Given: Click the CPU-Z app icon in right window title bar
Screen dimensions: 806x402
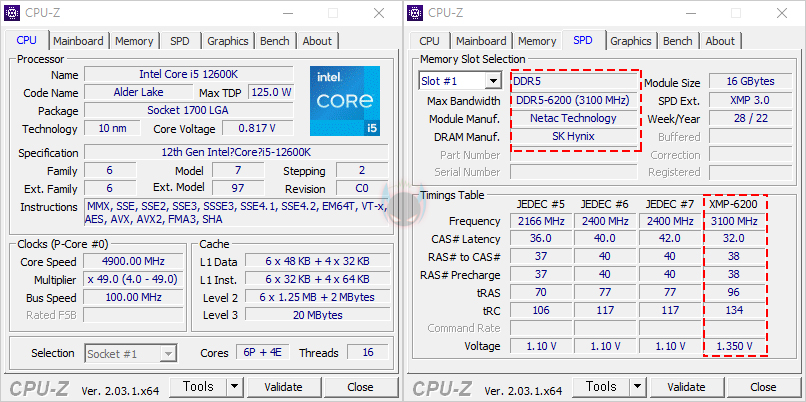Looking at the screenshot, I should [415, 13].
